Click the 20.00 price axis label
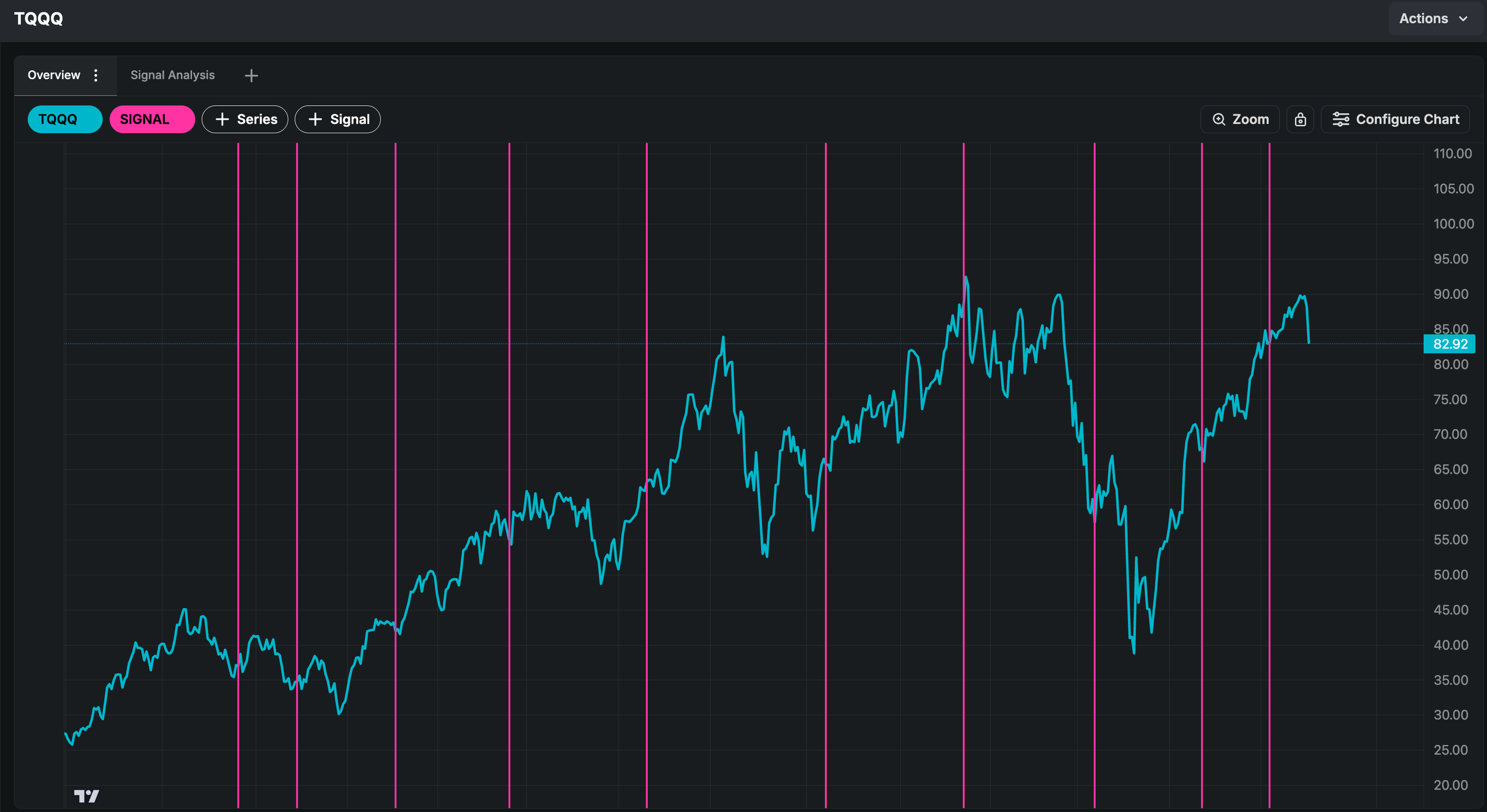 [1451, 785]
